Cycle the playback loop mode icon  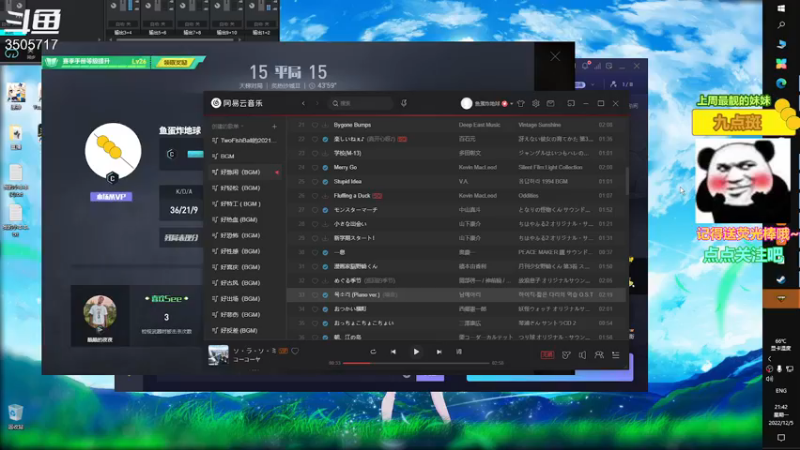tap(373, 352)
